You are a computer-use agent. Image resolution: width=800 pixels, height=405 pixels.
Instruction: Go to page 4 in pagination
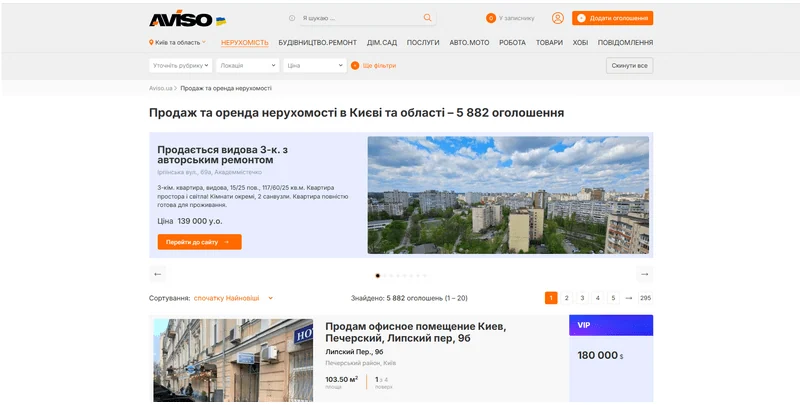(598, 298)
